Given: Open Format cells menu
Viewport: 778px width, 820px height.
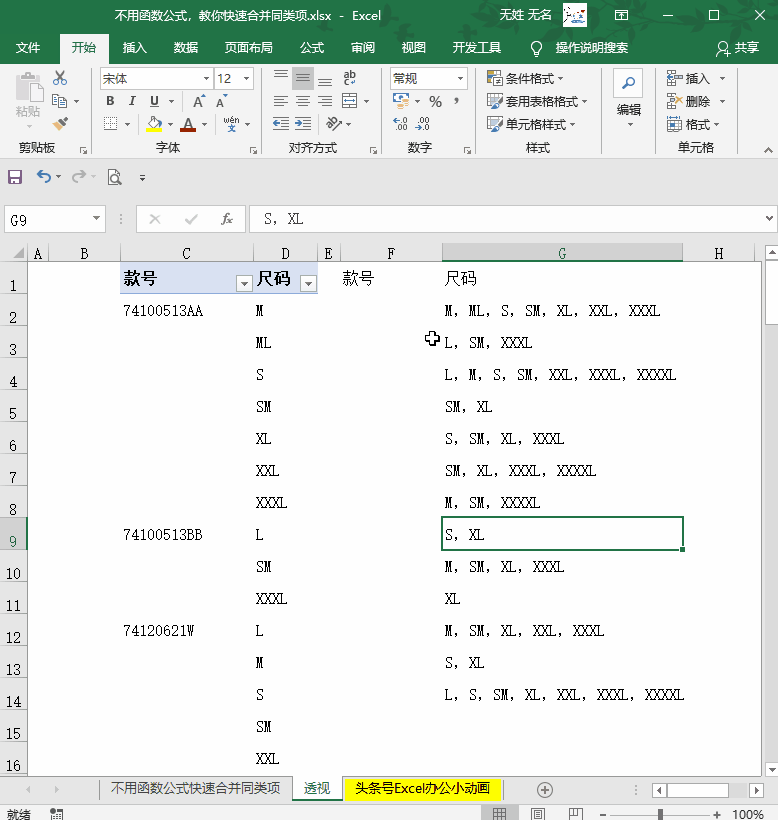Looking at the screenshot, I should pyautogui.click(x=693, y=124).
